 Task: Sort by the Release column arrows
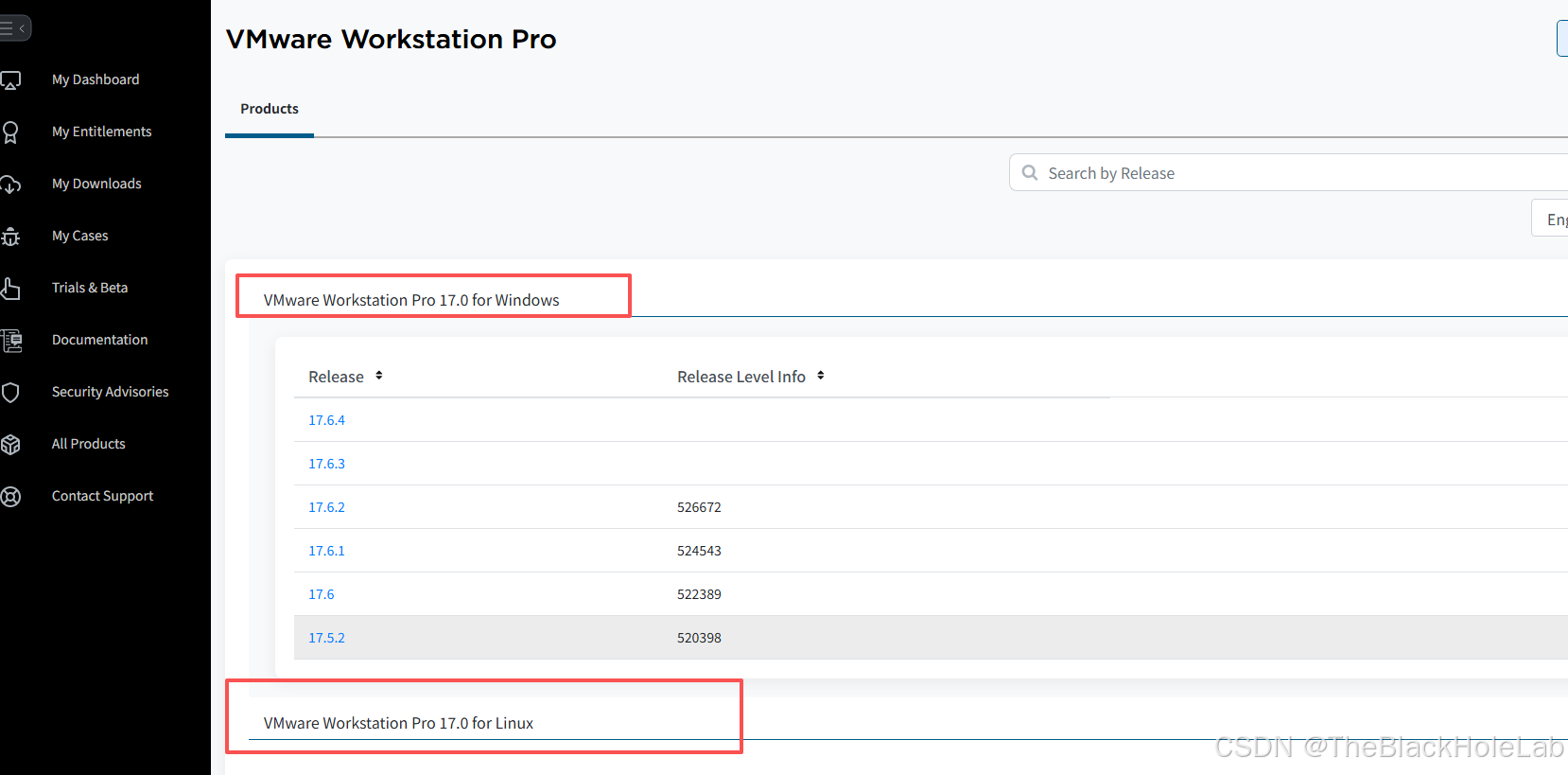[379, 376]
